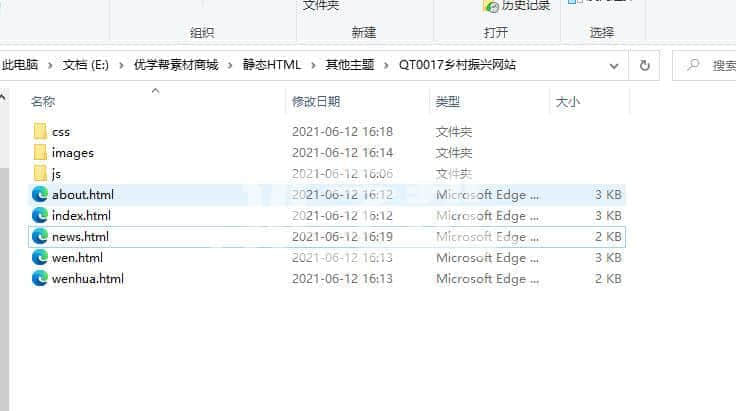Sort files by 大小 column header

[567, 101]
